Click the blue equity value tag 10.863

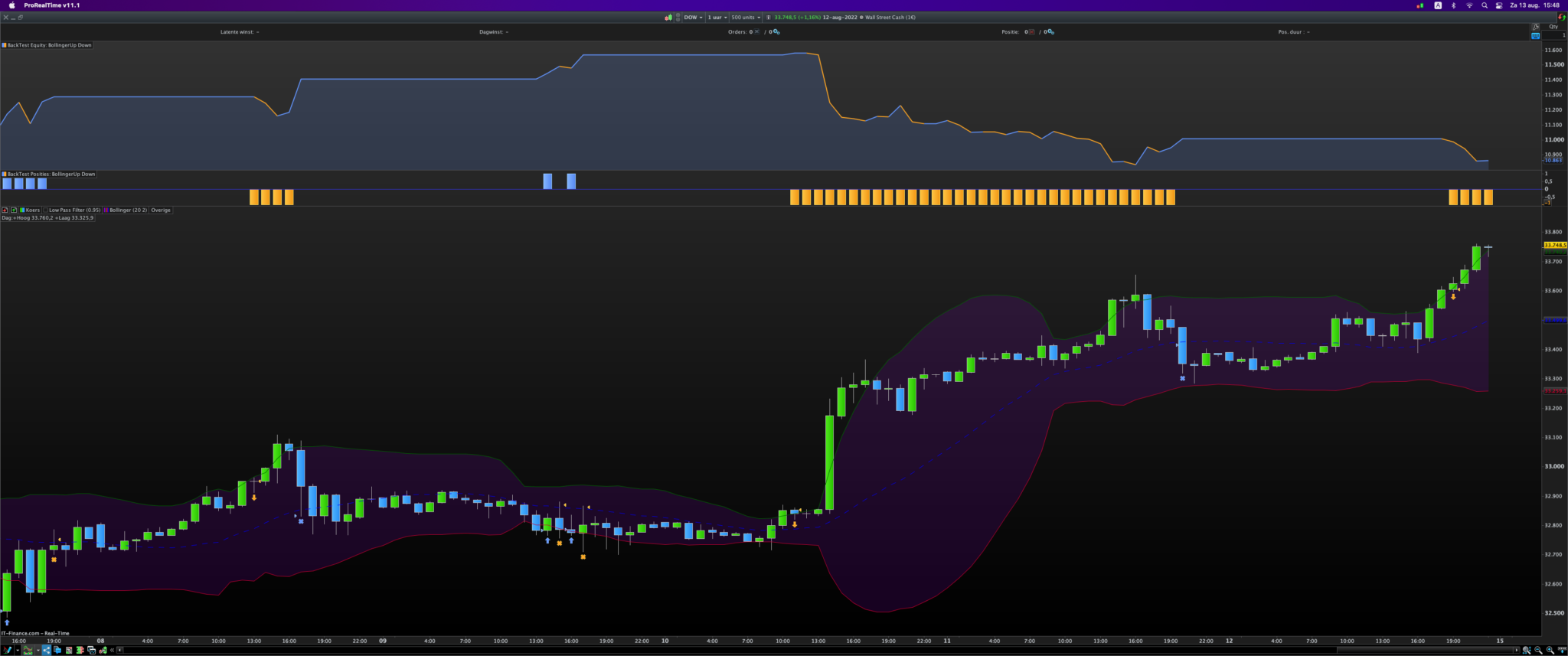click(x=1553, y=161)
